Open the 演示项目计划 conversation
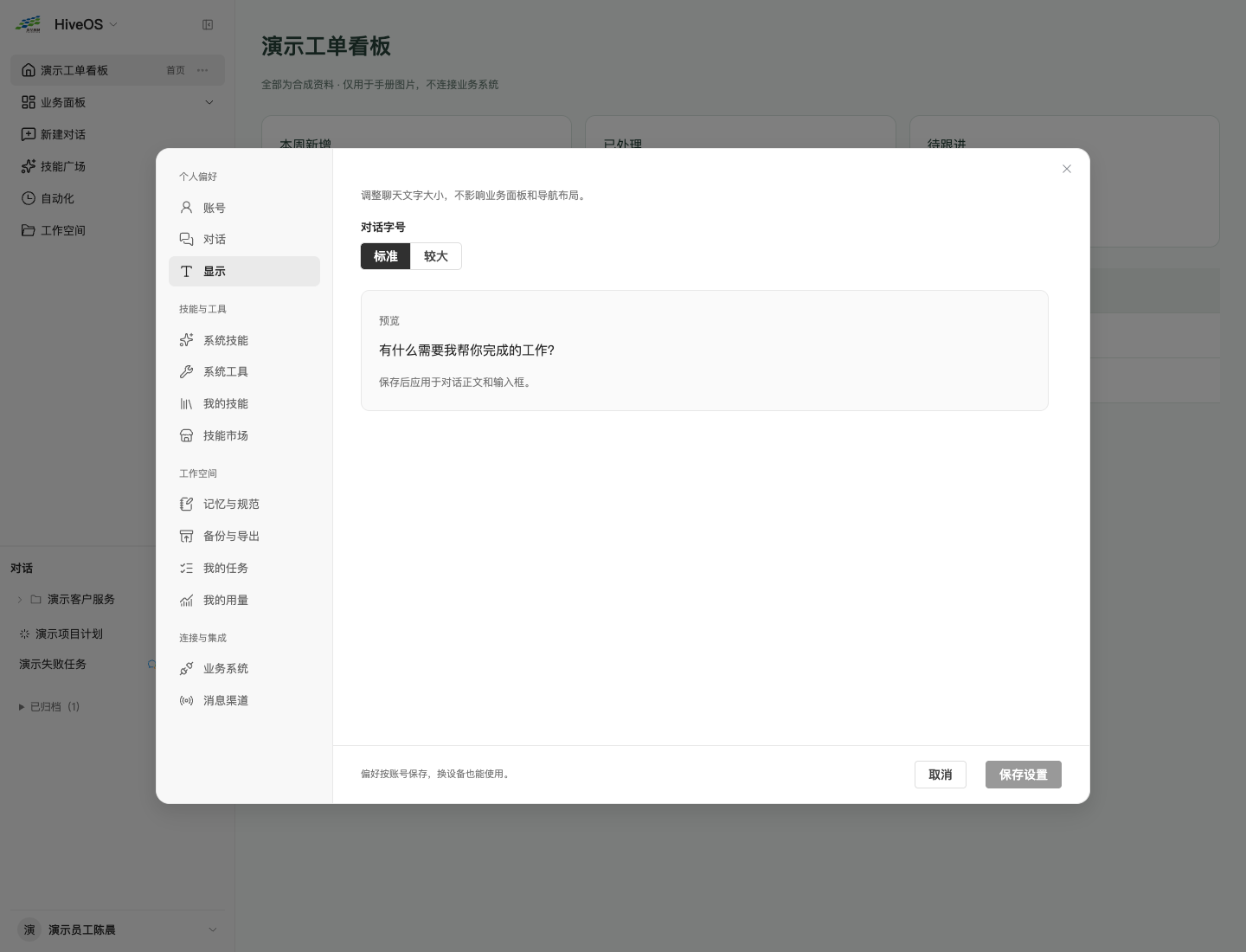This screenshot has height=952, width=1246. coord(69,634)
